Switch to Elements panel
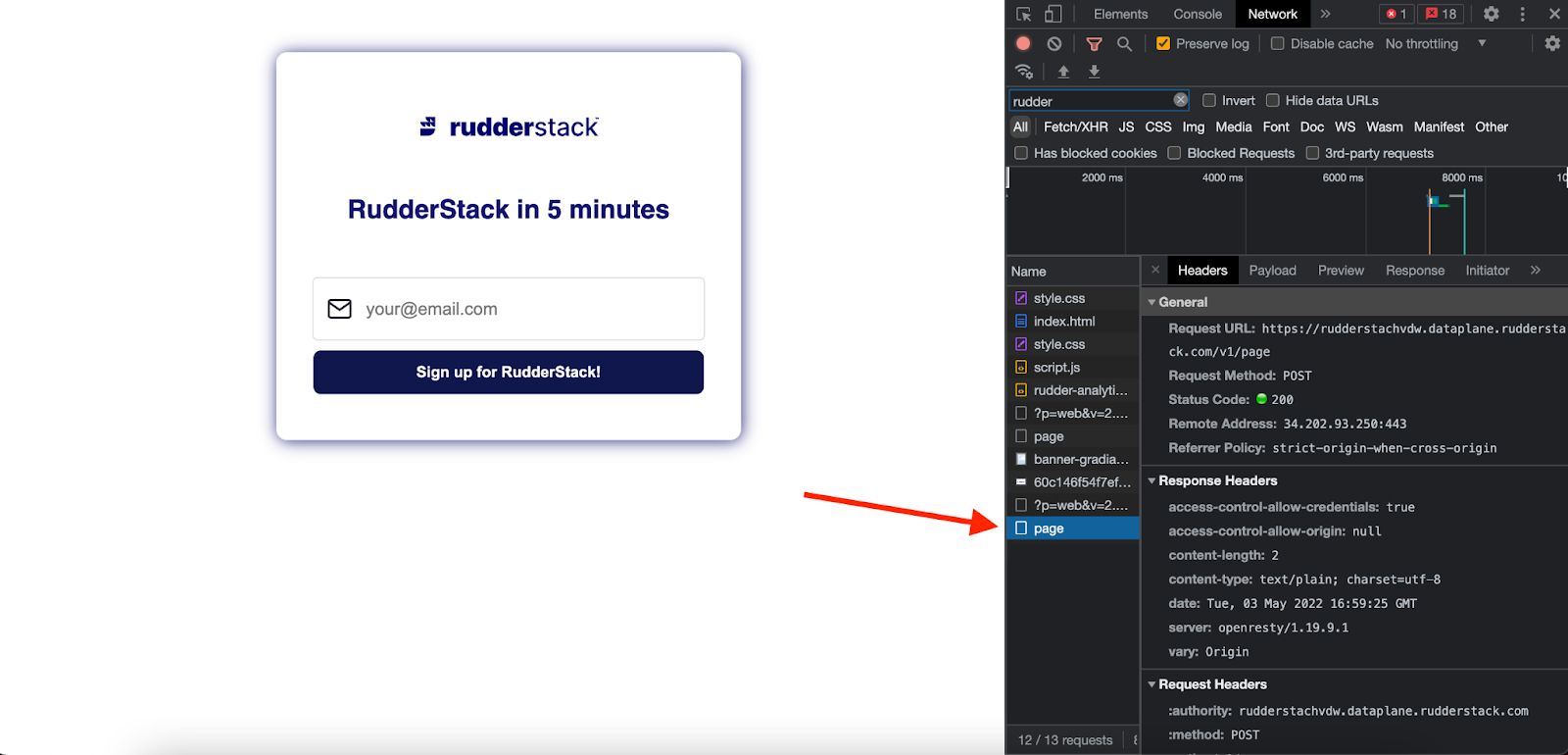The image size is (1568, 755). click(x=1120, y=14)
